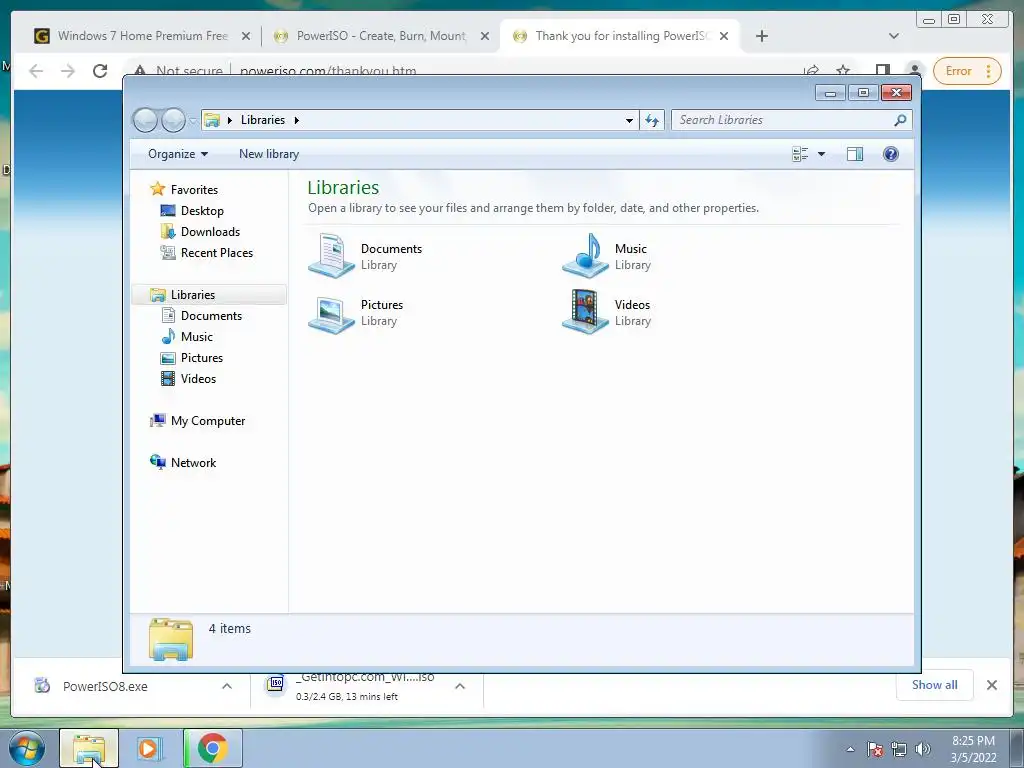1024x768 pixels.
Task: Close the PowerISO Create, Burn tab
Action: [485, 36]
